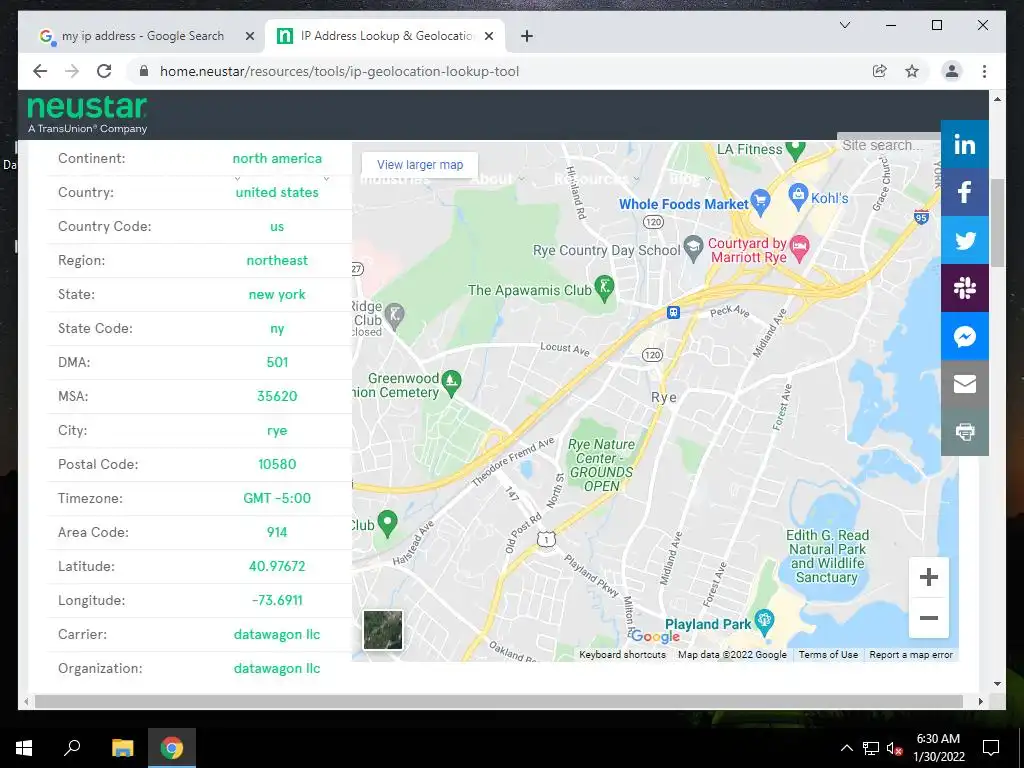Open Chrome tab search chevron
1024x768 pixels.
[x=844, y=25]
